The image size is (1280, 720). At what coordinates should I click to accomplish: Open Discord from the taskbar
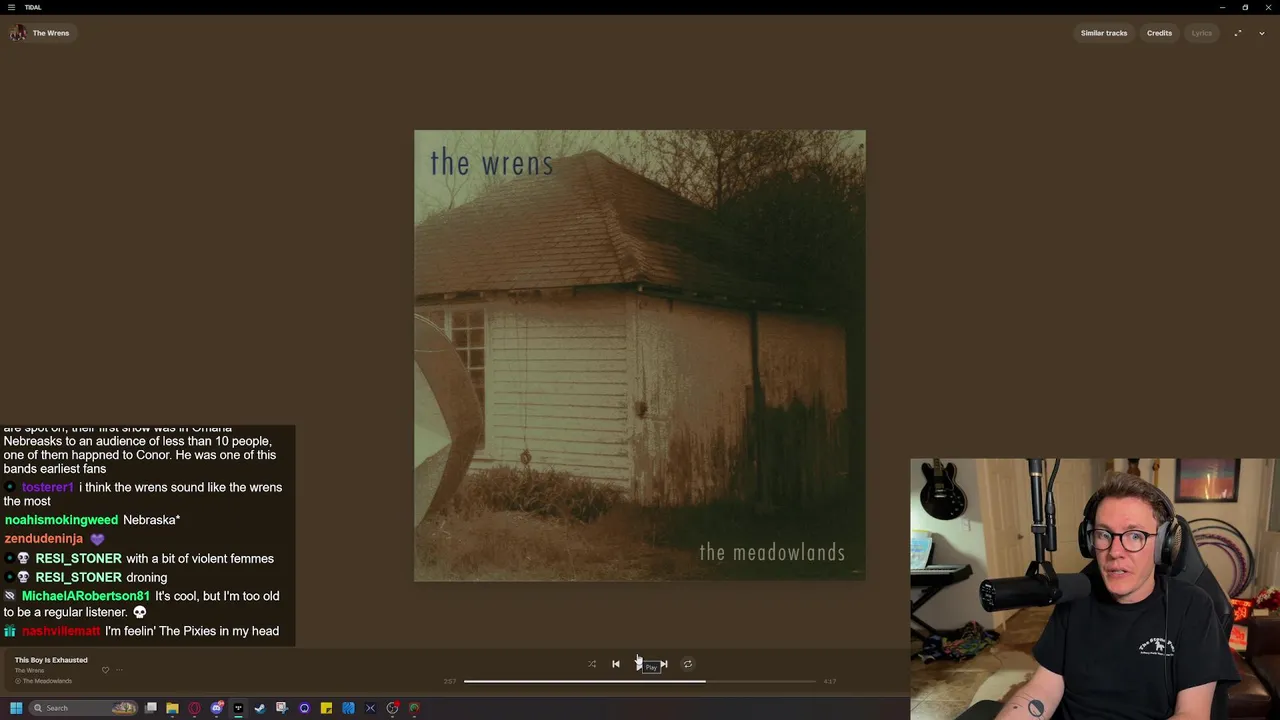(216, 708)
